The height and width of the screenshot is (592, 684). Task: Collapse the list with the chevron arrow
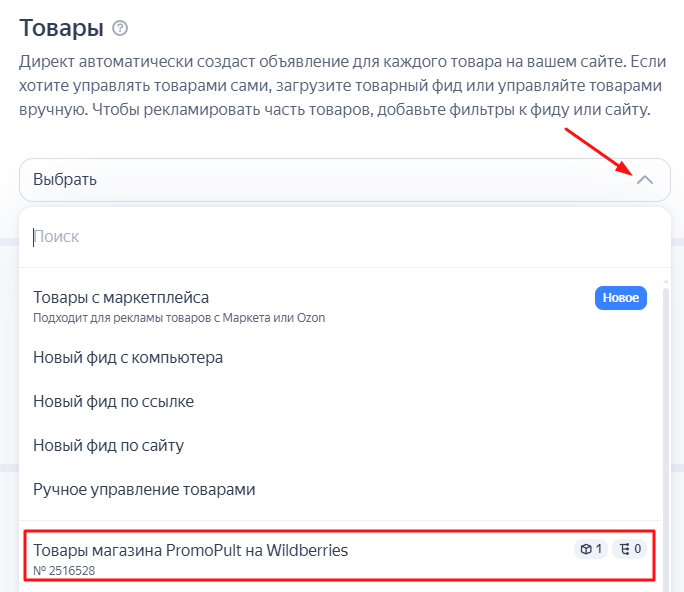click(x=645, y=180)
